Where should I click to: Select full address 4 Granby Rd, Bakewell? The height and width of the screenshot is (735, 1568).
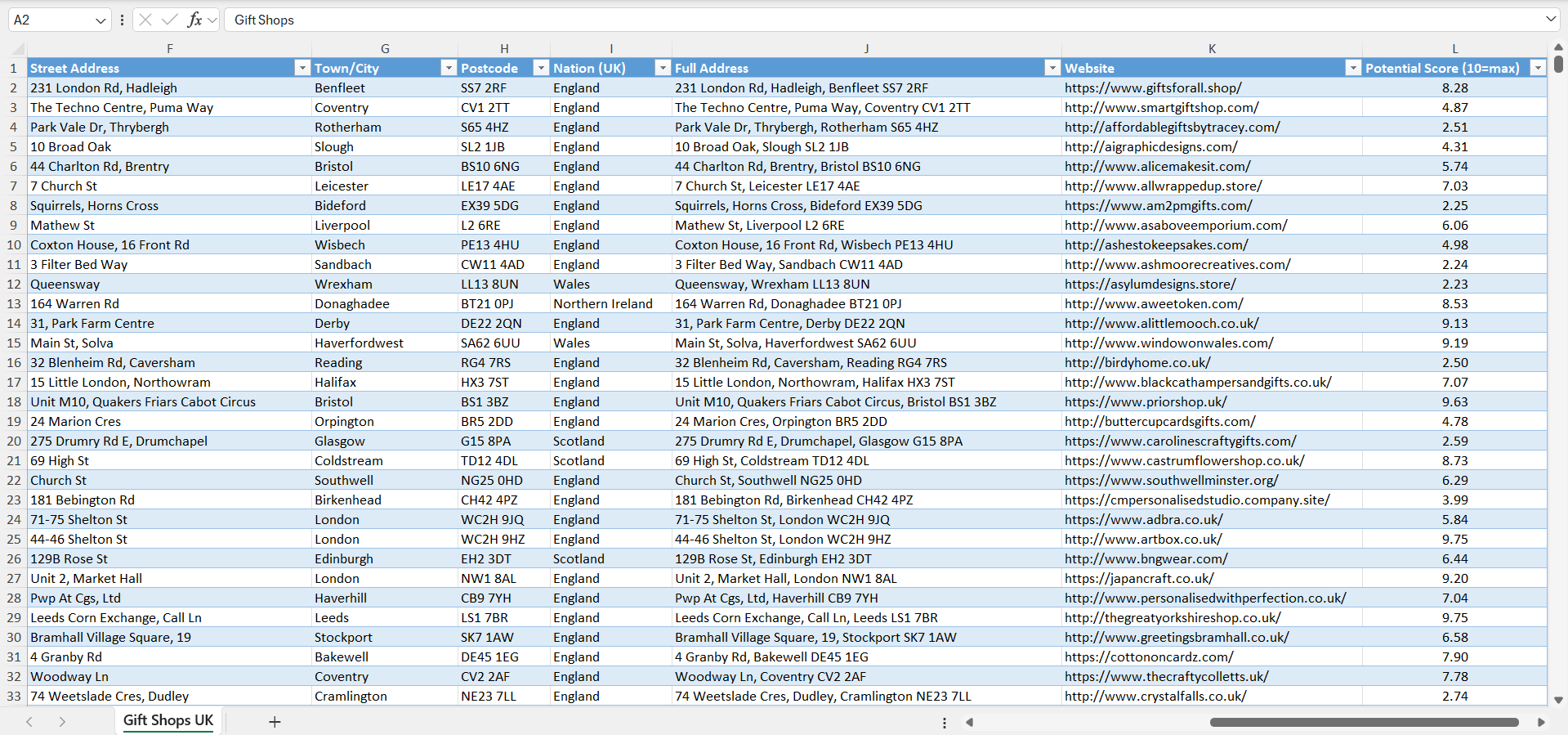[x=866, y=657]
